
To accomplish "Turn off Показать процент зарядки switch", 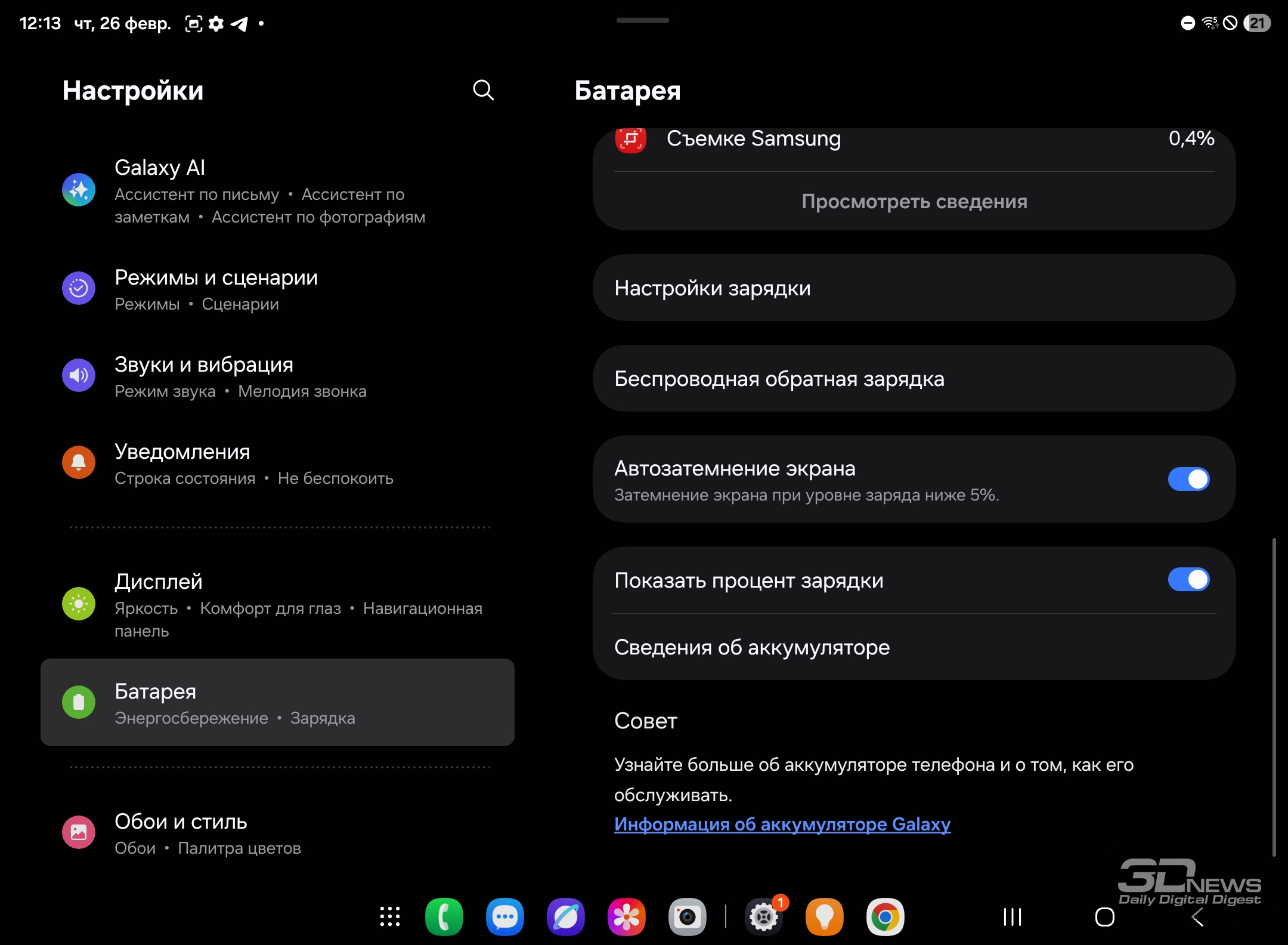I will (1188, 579).
